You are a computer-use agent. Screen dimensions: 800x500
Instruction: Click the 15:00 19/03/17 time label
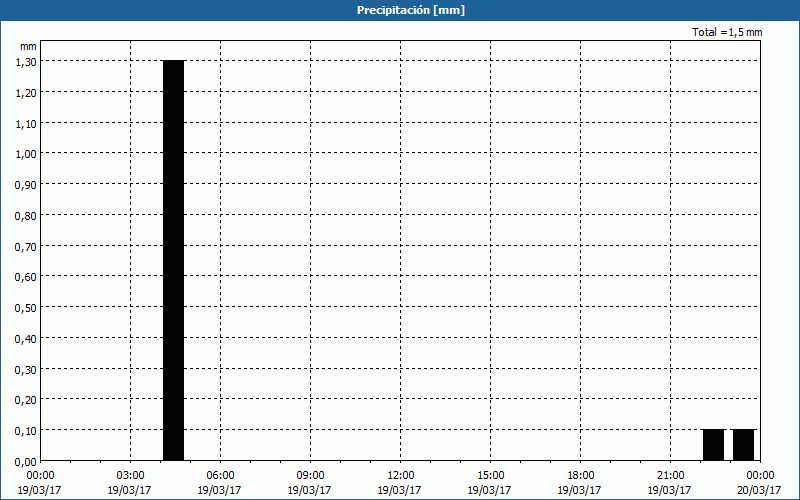(x=490, y=483)
